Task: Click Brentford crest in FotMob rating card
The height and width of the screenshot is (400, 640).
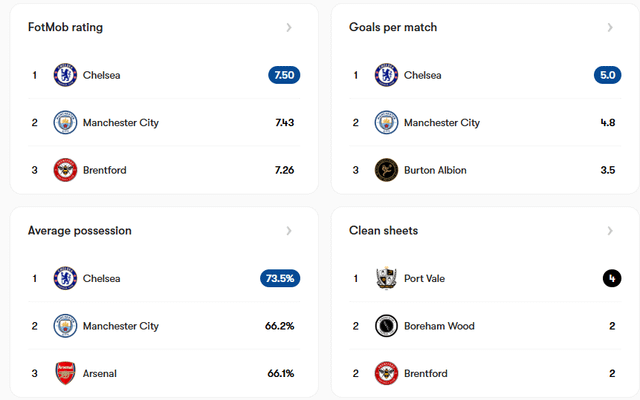Action: (65, 171)
